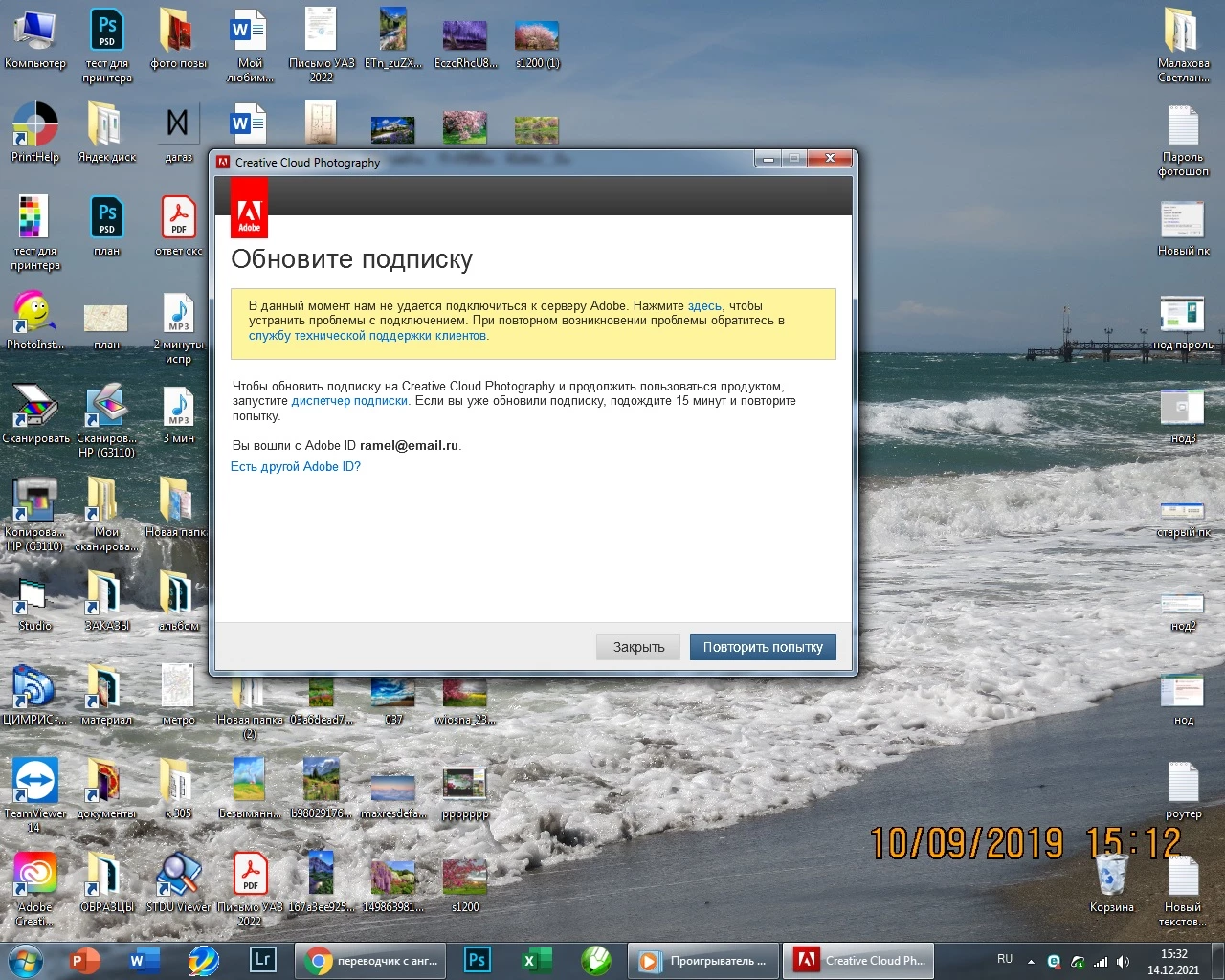The width and height of the screenshot is (1225, 980).
Task: Click the "Закрыть" button in the dialog
Action: (638, 647)
